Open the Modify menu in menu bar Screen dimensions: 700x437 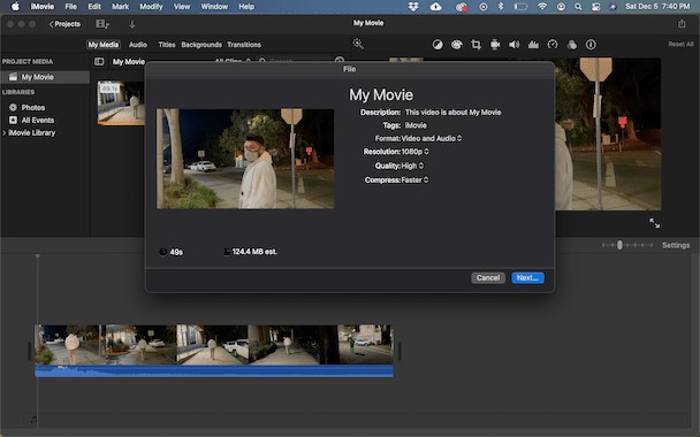pos(151,6)
